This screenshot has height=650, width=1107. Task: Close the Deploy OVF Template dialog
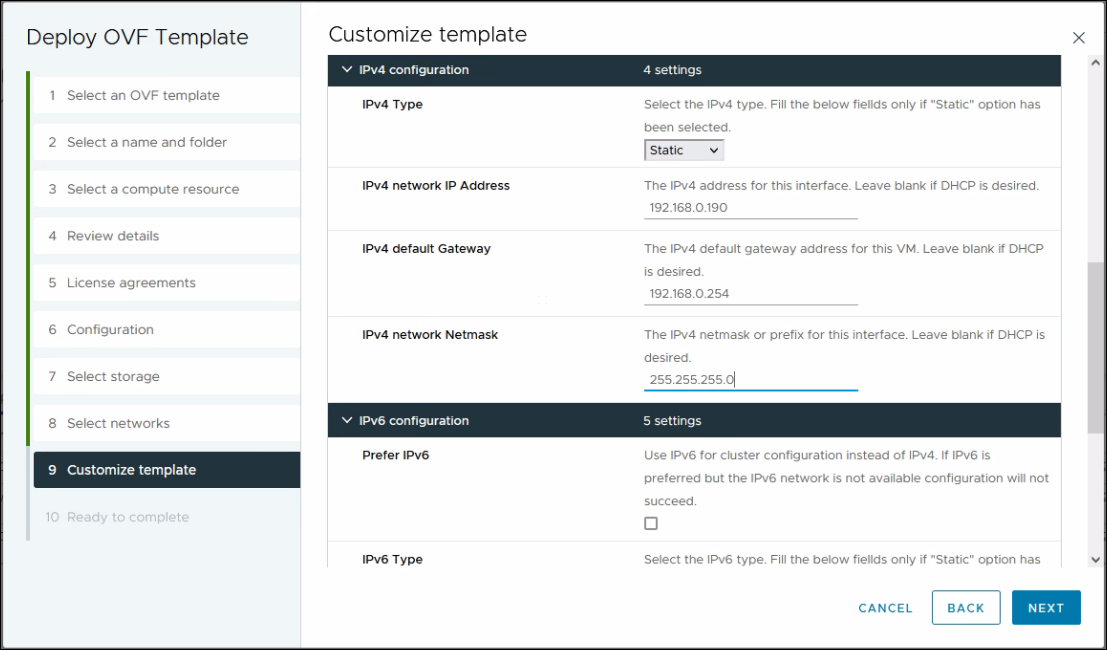[x=1079, y=37]
